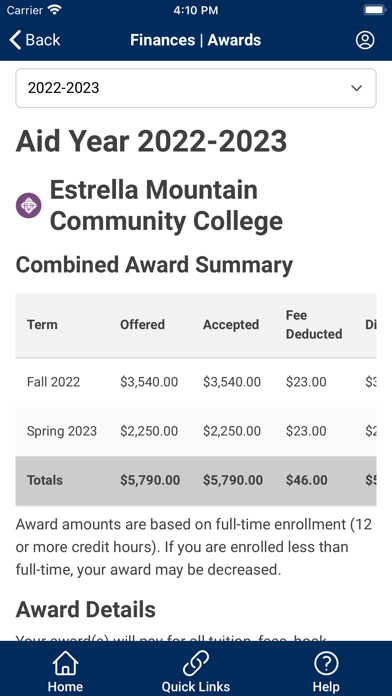
Task: Tap the Help question mark icon
Action: [326, 663]
